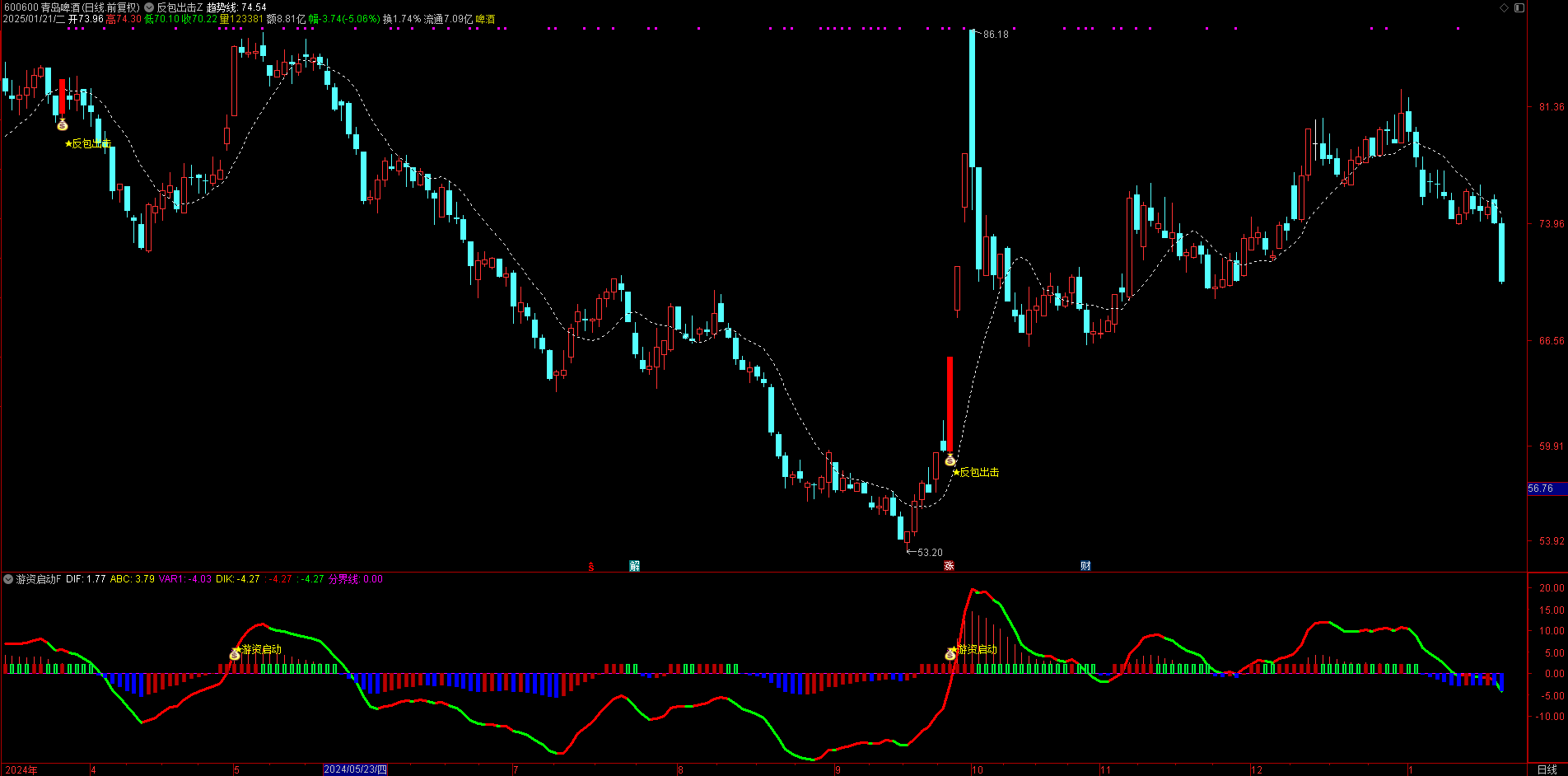Click the money bag at May 游资启动 signal

tap(235, 654)
